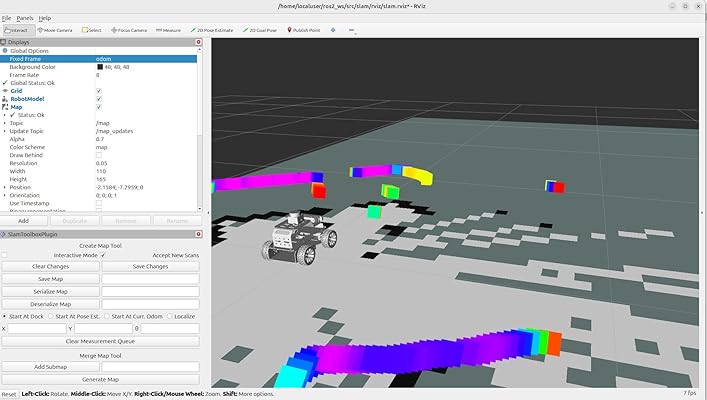Expand the Update Topic property
This screenshot has height=400, width=707.
point(5,131)
